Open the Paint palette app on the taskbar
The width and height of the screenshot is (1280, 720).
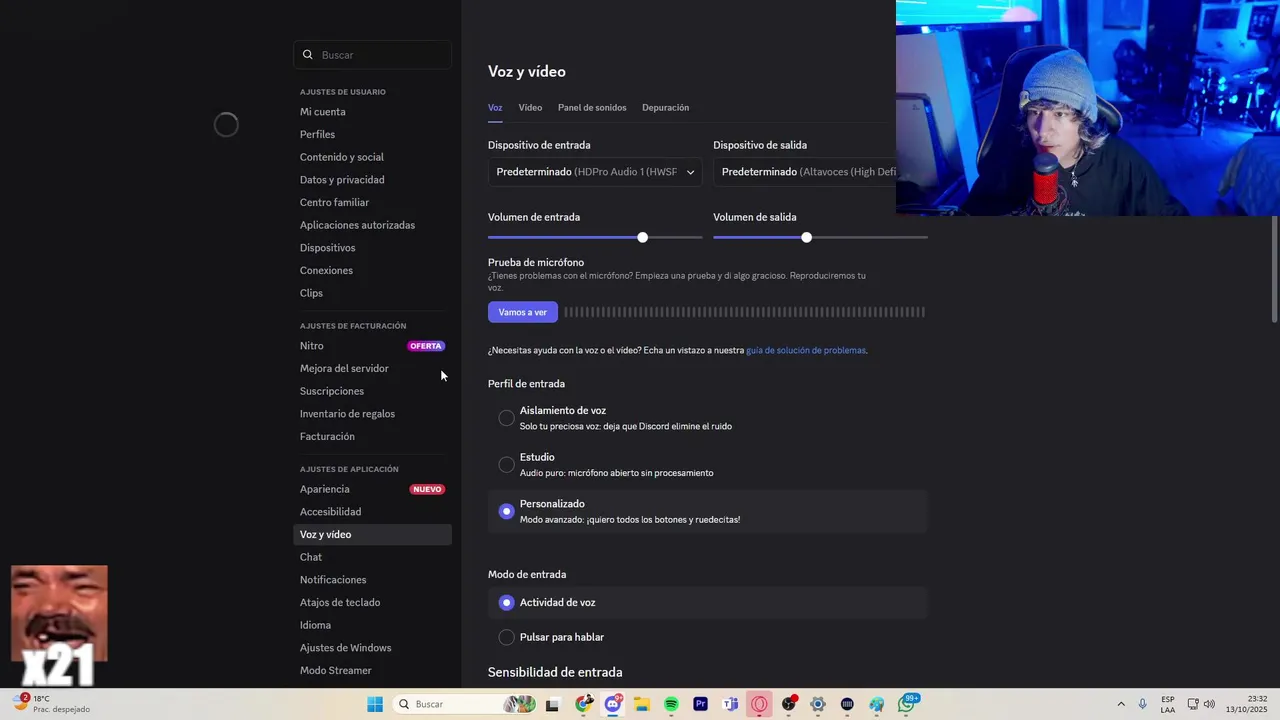point(876,704)
